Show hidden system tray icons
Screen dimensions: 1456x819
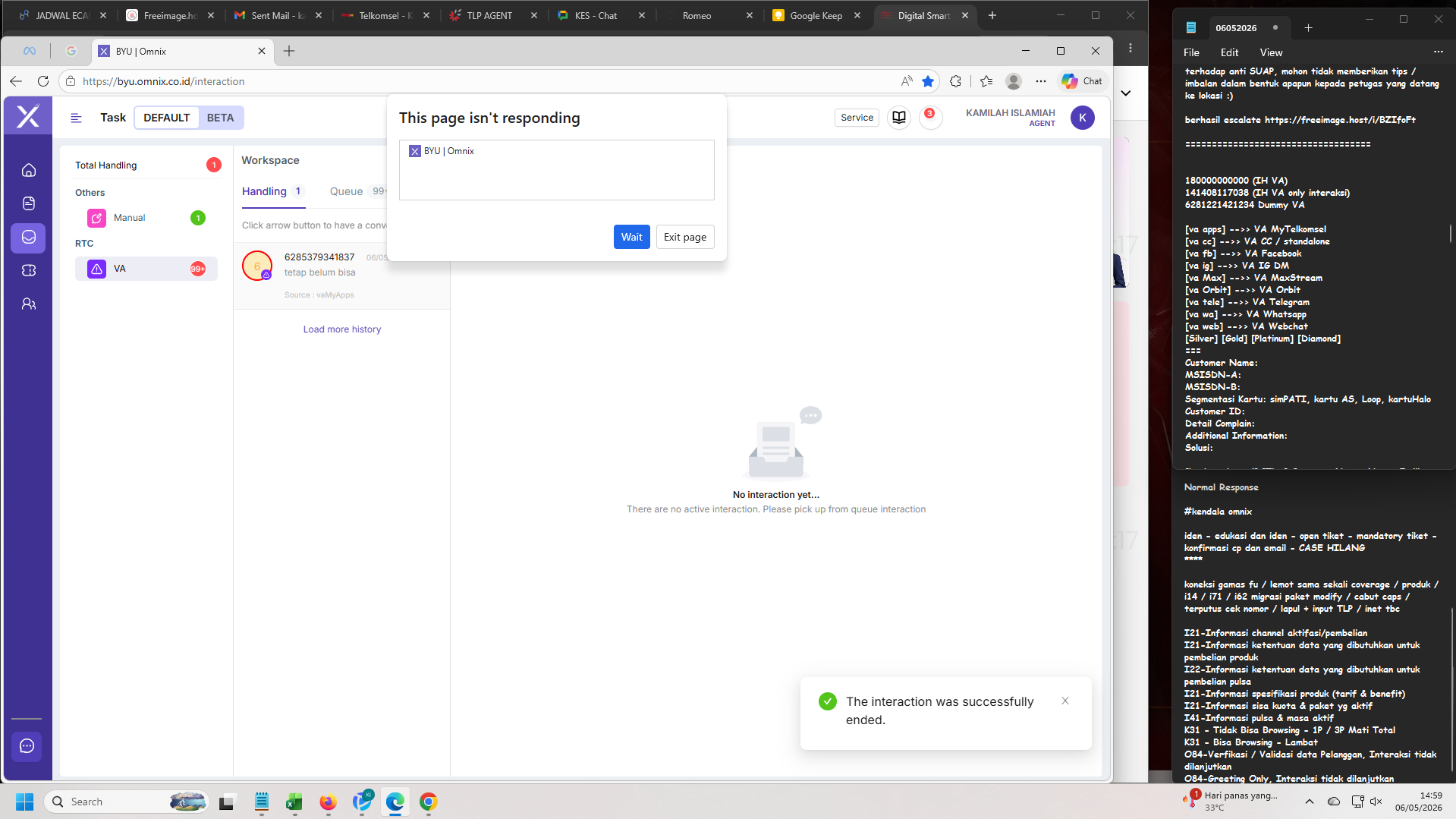point(1310,802)
